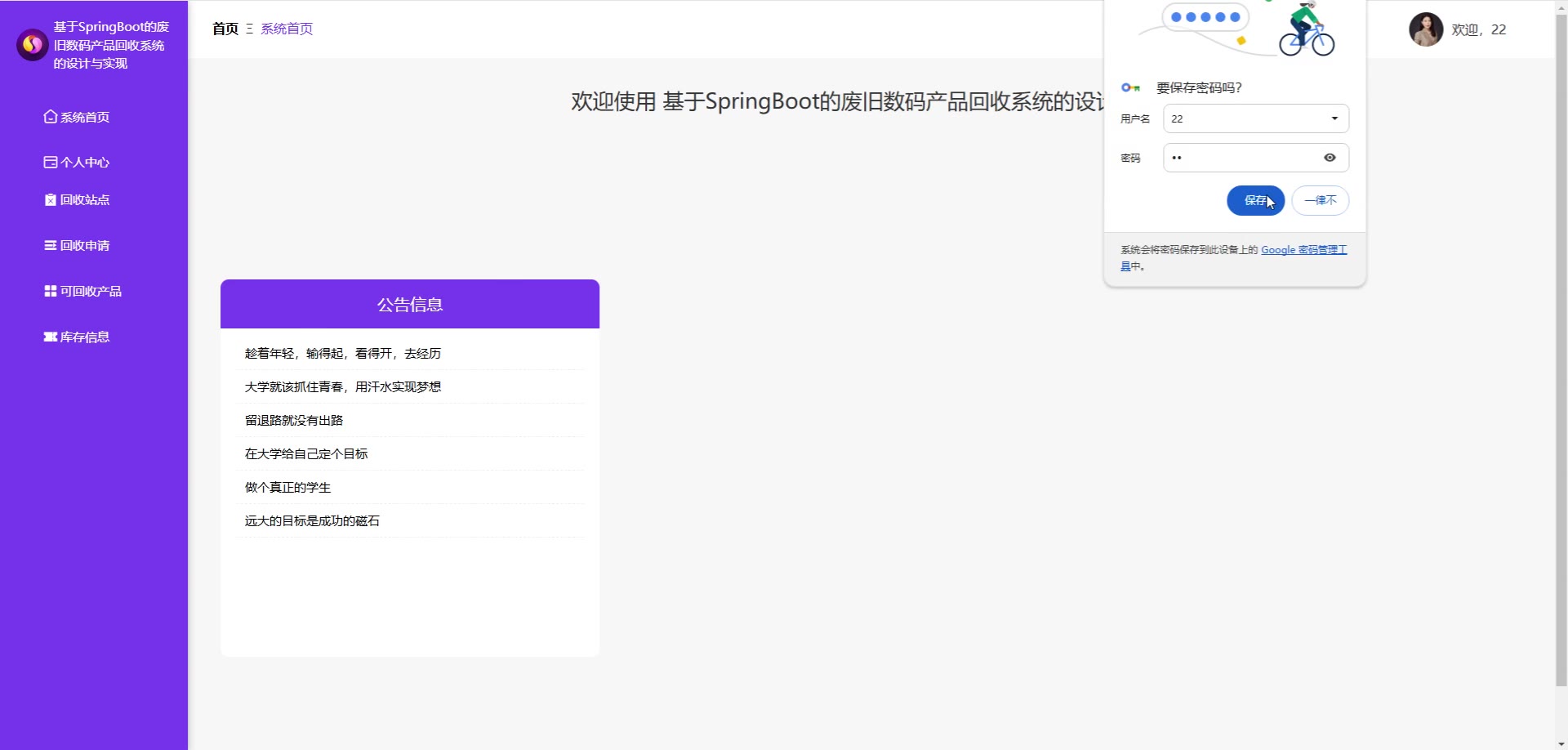Click the sidebar system title text

[x=111, y=45]
